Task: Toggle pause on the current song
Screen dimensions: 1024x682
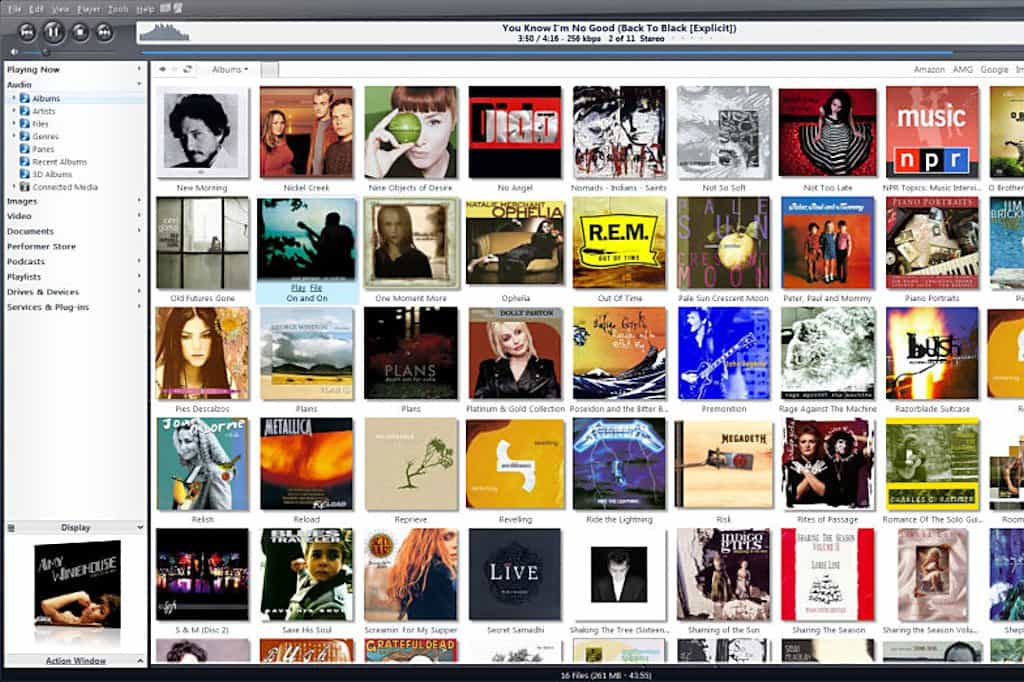Action: (53, 31)
